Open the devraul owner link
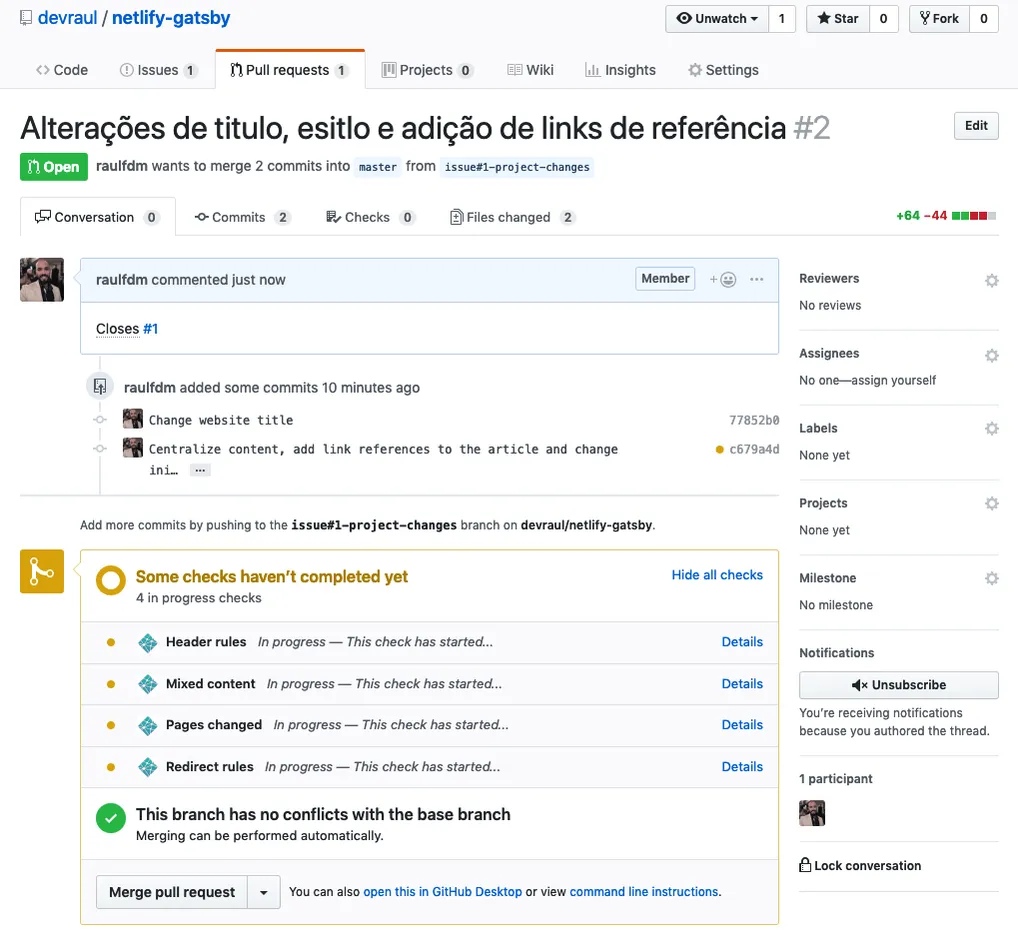The height and width of the screenshot is (933, 1018). click(x=68, y=18)
